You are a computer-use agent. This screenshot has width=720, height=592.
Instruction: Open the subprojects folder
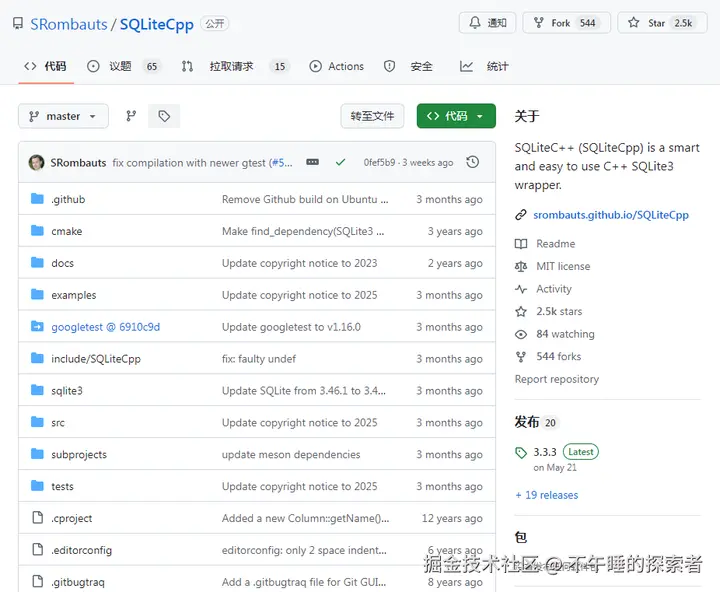tap(79, 454)
